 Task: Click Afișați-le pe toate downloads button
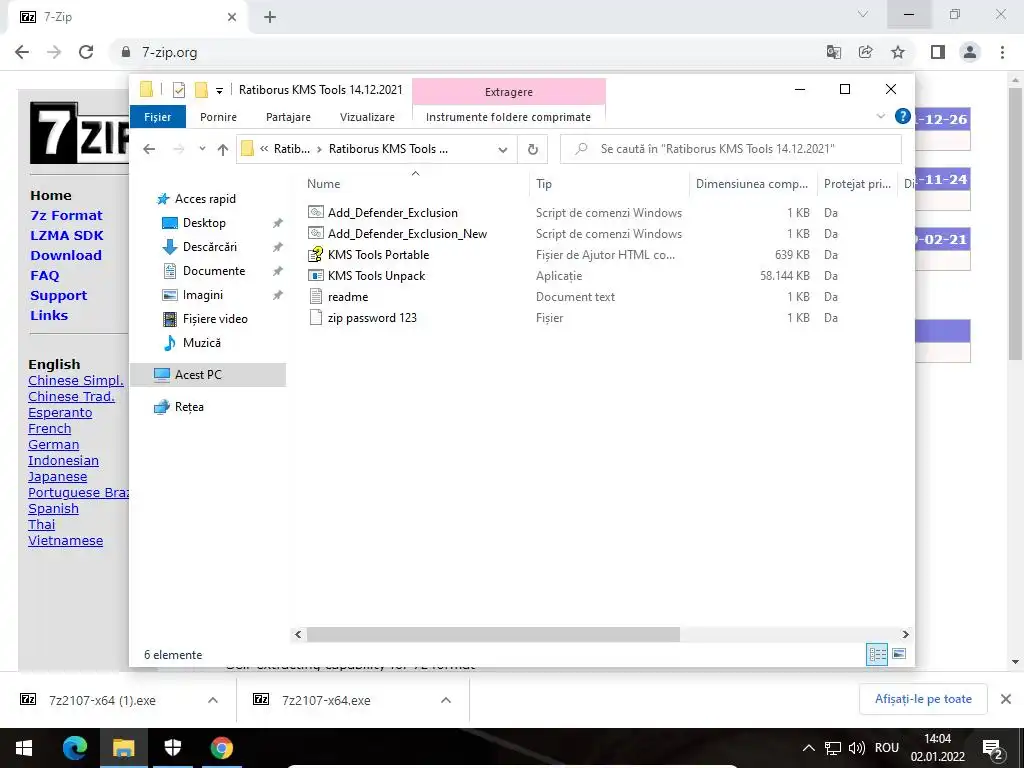pos(923,699)
